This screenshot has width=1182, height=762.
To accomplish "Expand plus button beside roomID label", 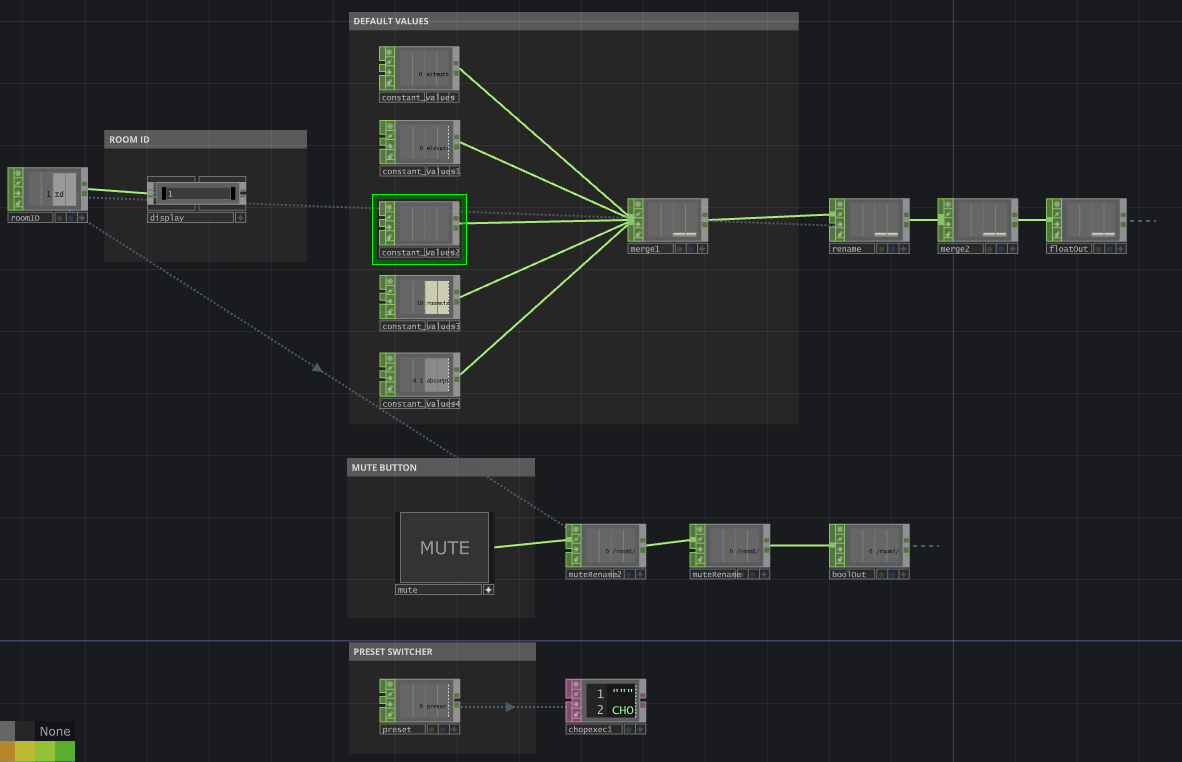I will (82, 218).
